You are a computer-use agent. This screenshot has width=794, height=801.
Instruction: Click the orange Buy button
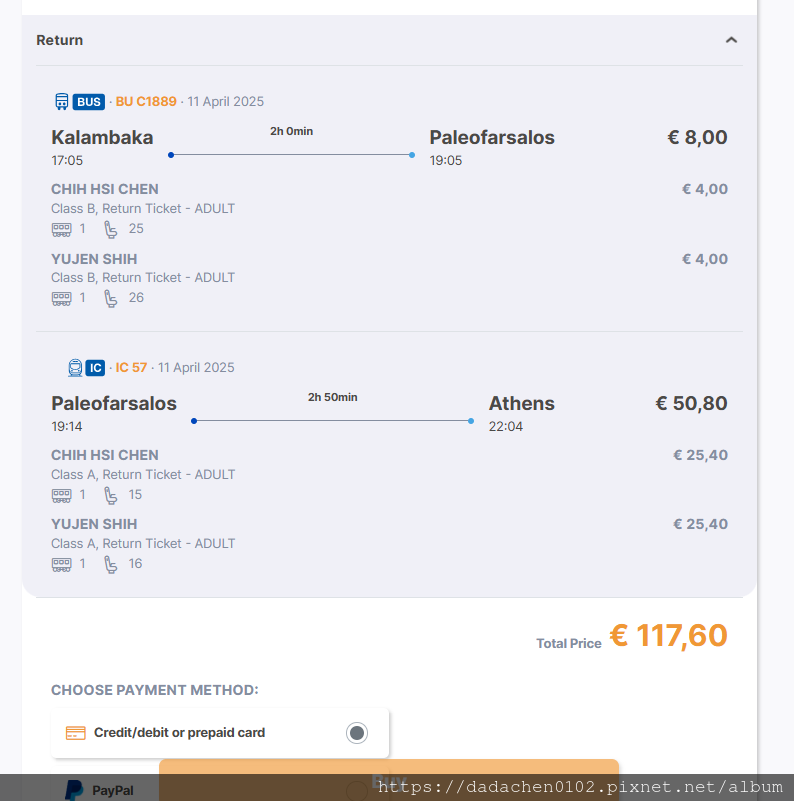[389, 780]
